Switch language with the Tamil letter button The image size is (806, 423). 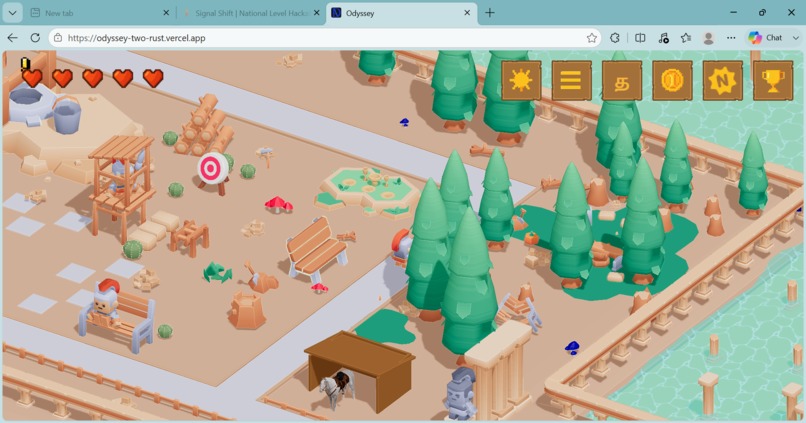621,81
